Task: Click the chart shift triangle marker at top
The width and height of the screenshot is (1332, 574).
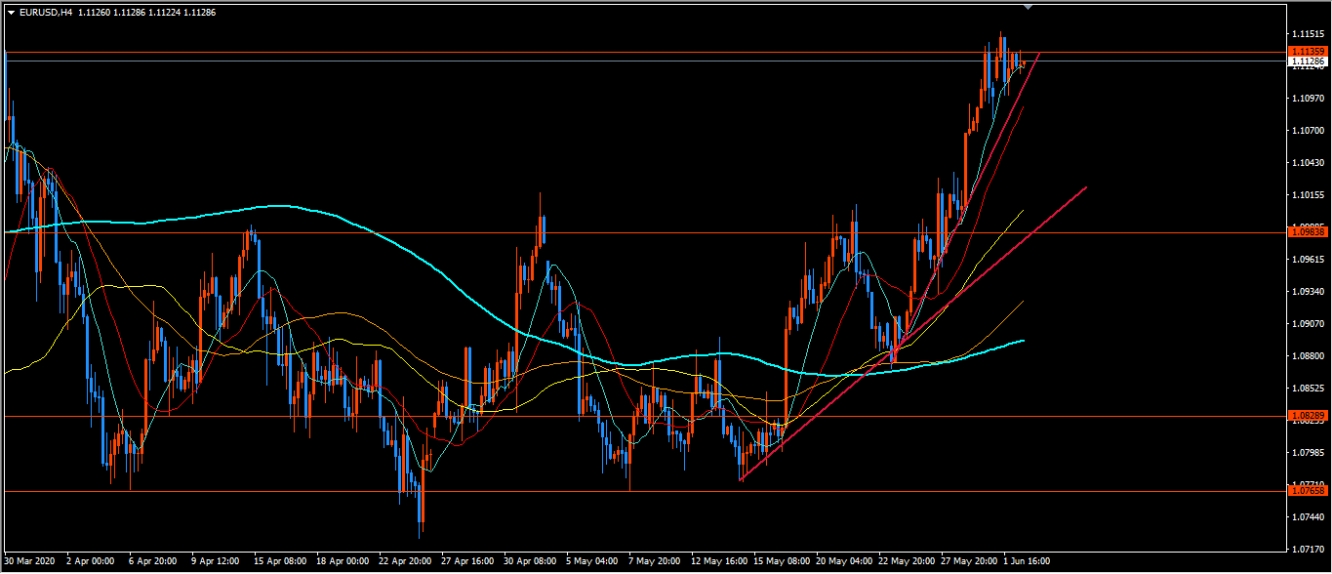Action: (1028, 7)
